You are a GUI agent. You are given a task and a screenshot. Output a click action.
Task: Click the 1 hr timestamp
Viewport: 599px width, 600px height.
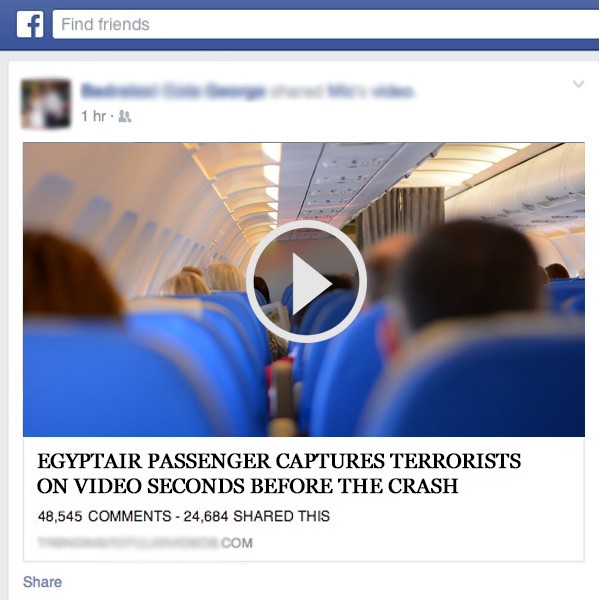click(x=93, y=116)
